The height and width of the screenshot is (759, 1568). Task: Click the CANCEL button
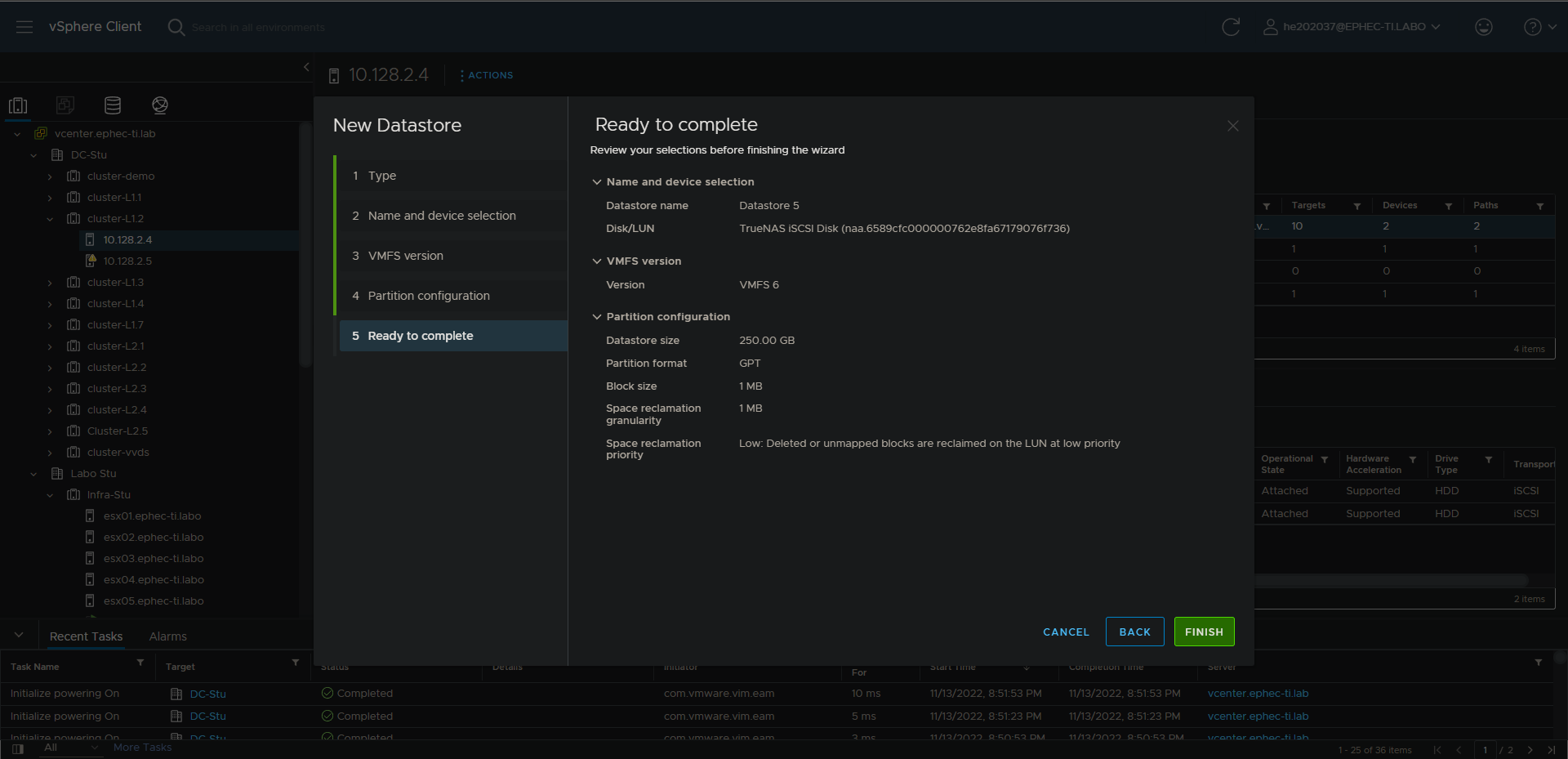1066,632
